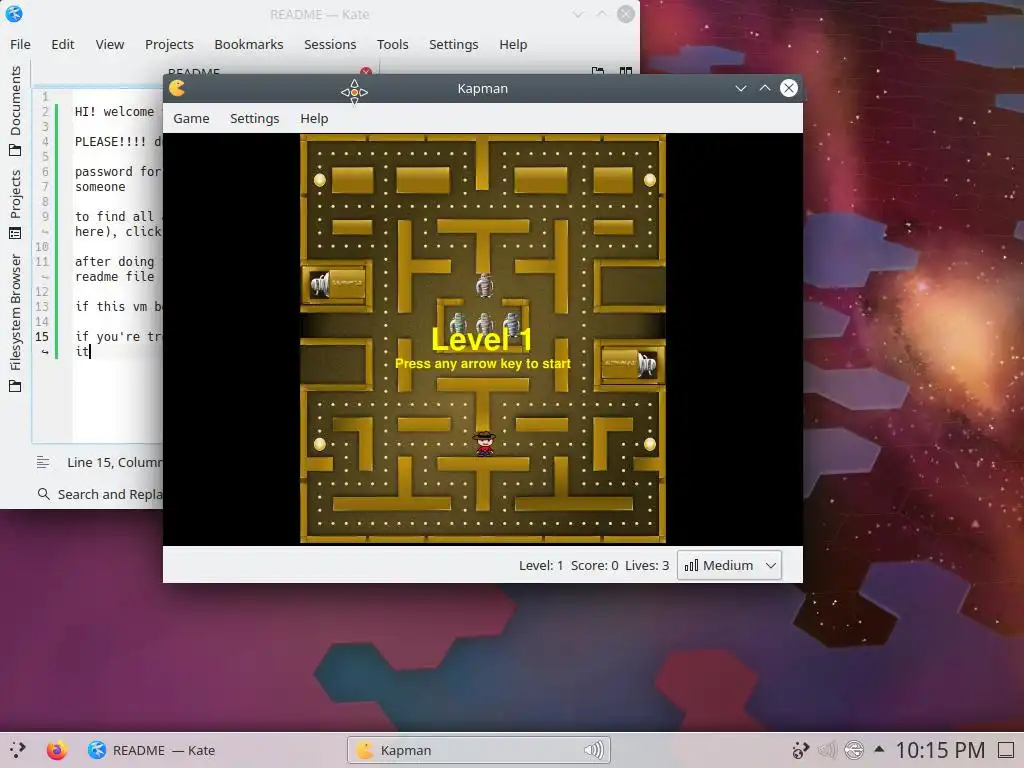1024x768 pixels.
Task: Open Kate's View menu
Action: coord(110,44)
